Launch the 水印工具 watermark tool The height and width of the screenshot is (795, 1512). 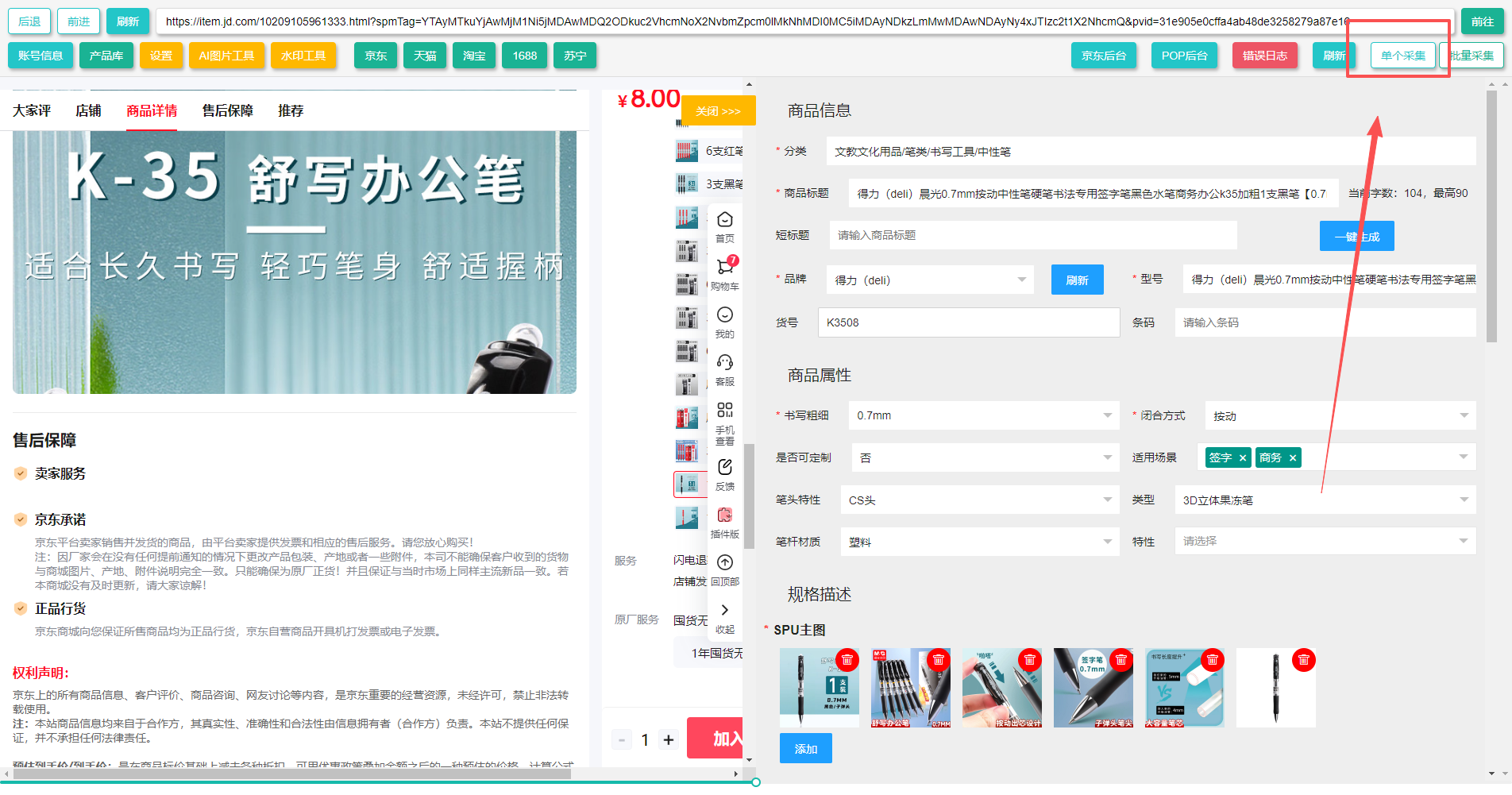[303, 56]
